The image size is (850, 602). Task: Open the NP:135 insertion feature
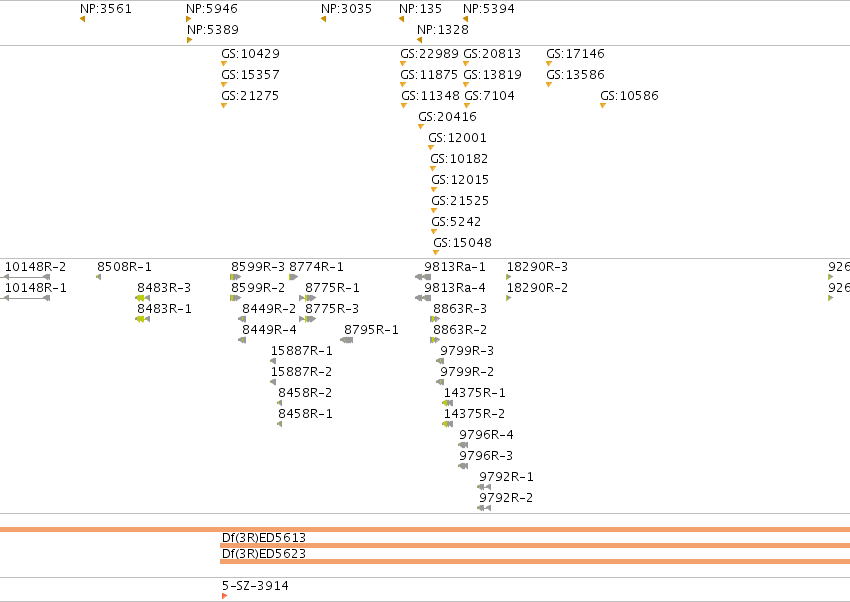coord(421,9)
